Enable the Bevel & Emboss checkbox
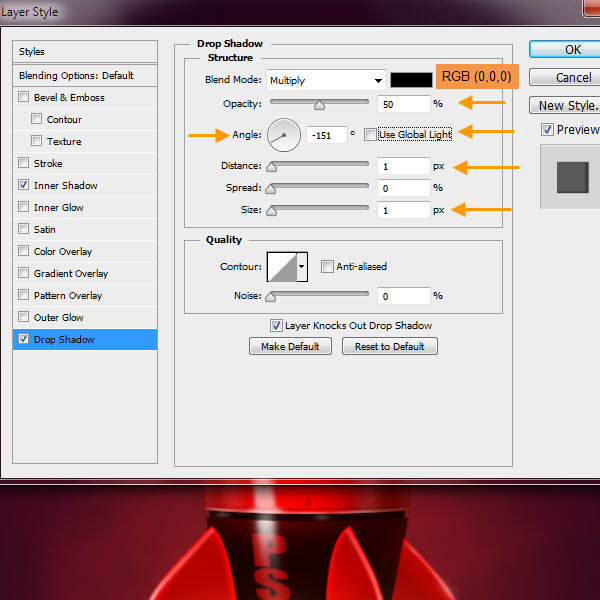The height and width of the screenshot is (600, 600). coord(24,98)
